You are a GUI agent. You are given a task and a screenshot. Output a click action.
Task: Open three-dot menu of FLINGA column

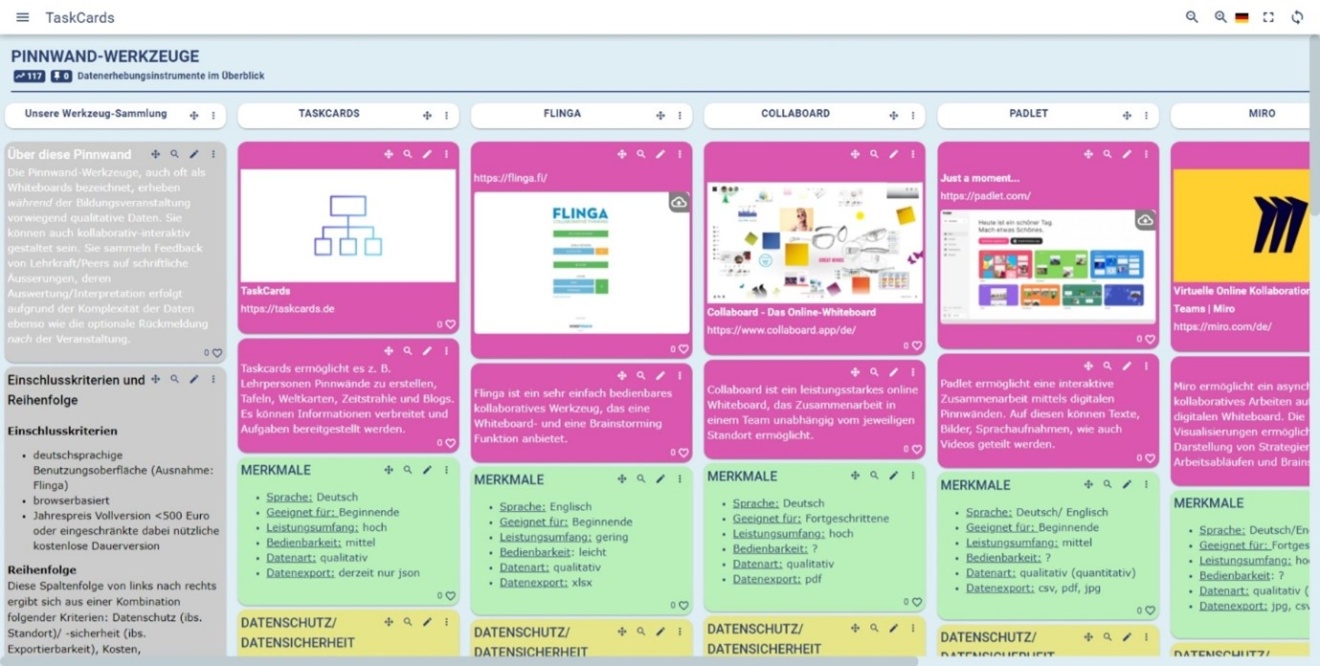coord(680,116)
